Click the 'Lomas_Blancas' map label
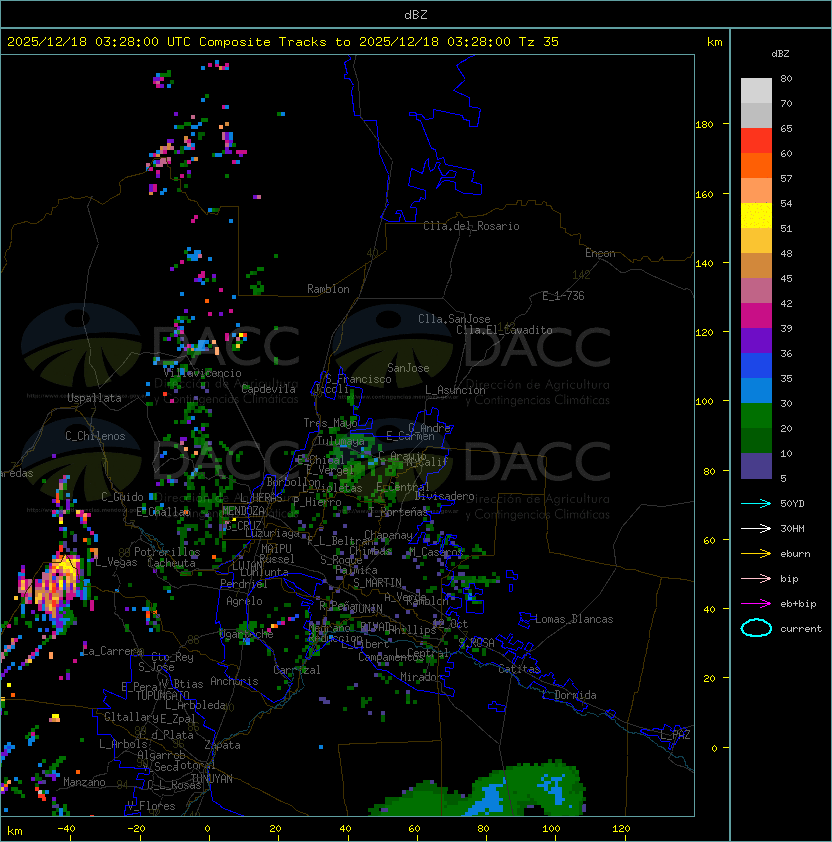The height and width of the screenshot is (842, 832). 574,619
